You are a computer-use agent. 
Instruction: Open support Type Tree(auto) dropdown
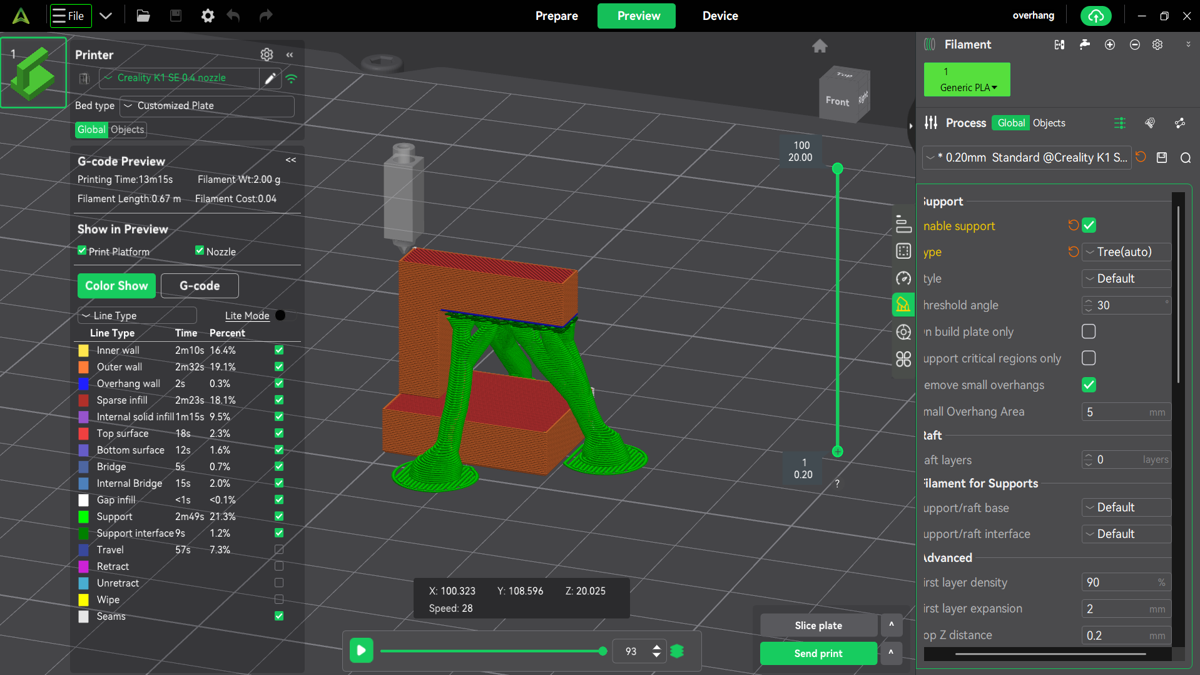pyautogui.click(x=1126, y=252)
